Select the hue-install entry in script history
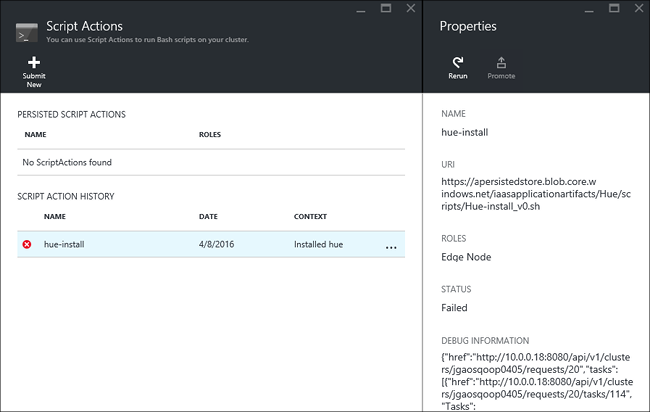This screenshot has height=412, width=650. coord(64,245)
